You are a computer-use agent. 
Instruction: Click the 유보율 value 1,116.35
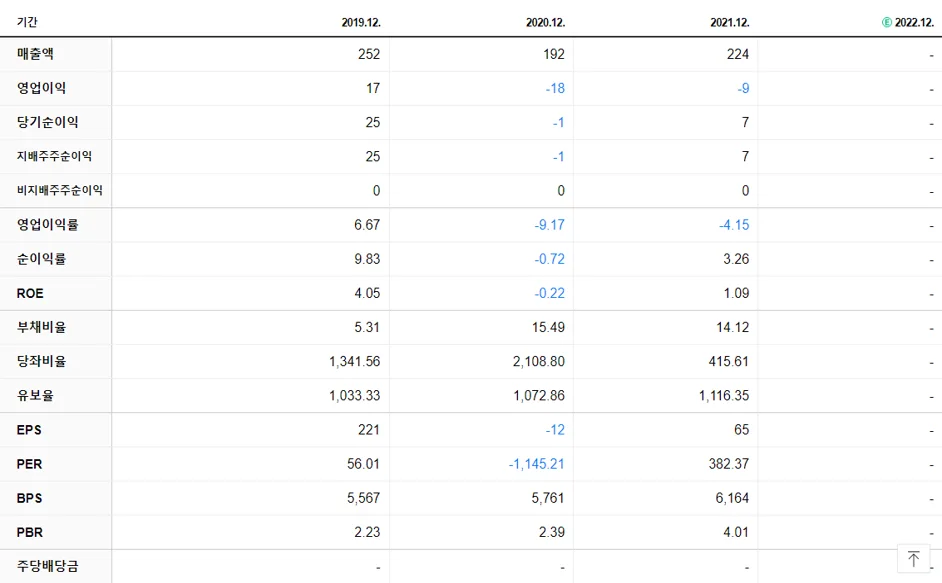(x=724, y=395)
